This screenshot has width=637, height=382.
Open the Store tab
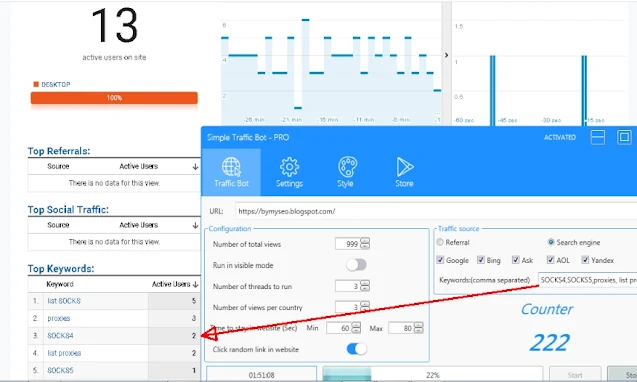[x=405, y=172]
